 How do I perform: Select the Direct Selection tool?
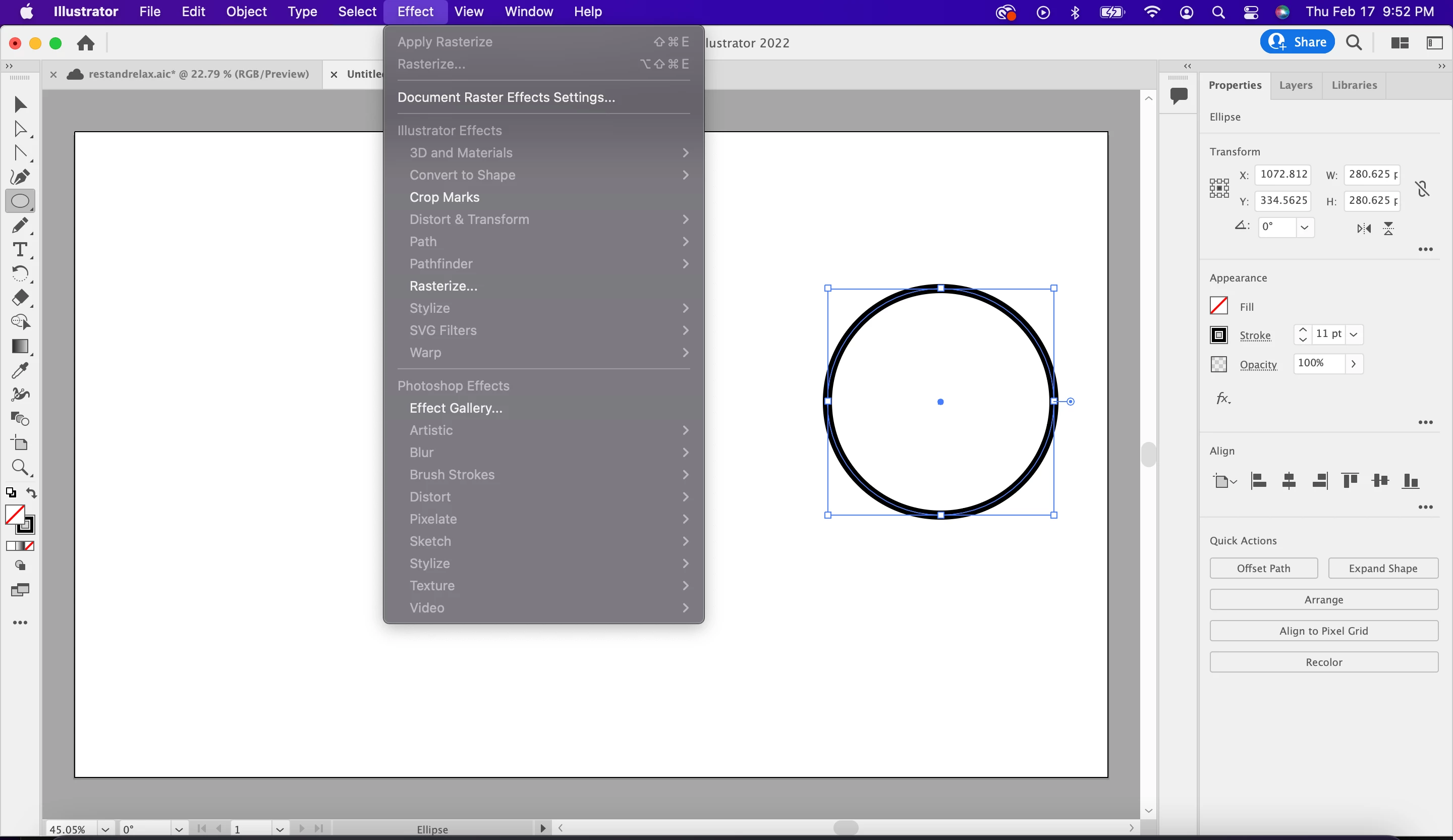point(20,129)
